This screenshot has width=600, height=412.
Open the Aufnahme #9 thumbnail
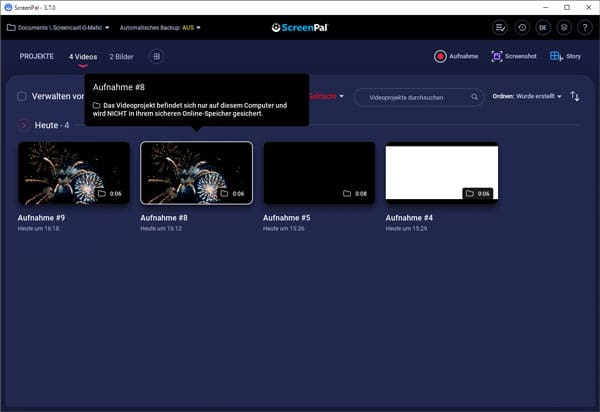point(74,173)
